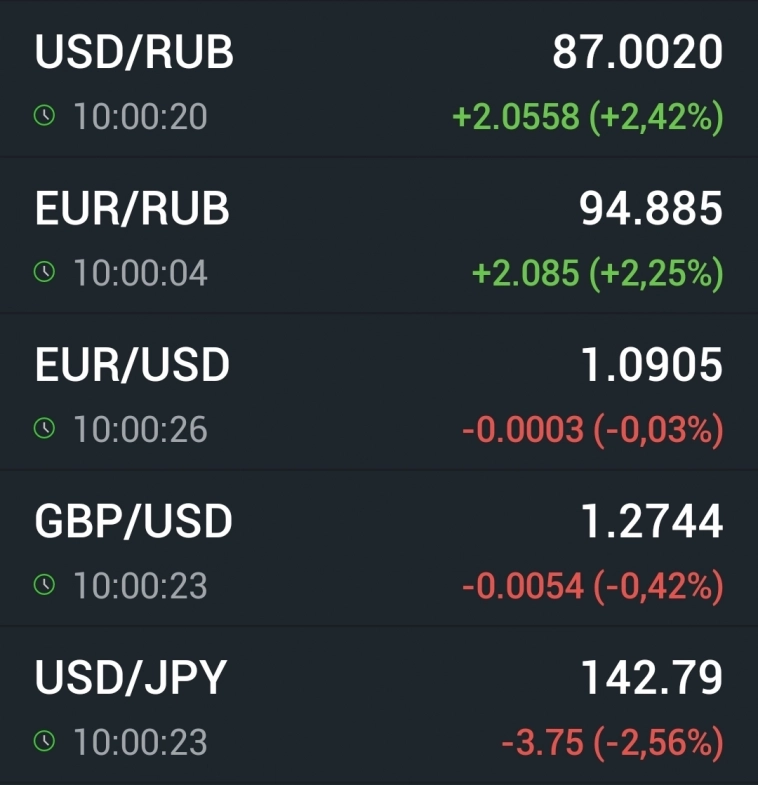This screenshot has width=758, height=785.
Task: Click the clock icon in GBP/USD row
Action: pos(44,585)
